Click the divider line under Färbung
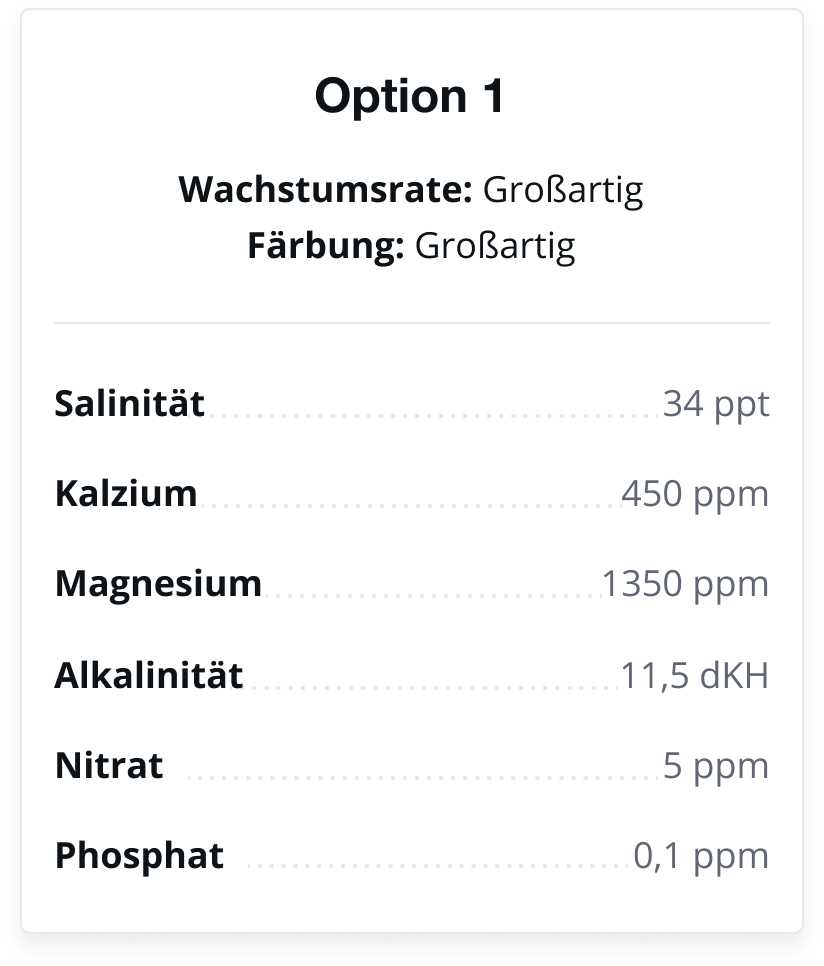Image resolution: width=824 pixels, height=966 pixels. click(x=412, y=322)
